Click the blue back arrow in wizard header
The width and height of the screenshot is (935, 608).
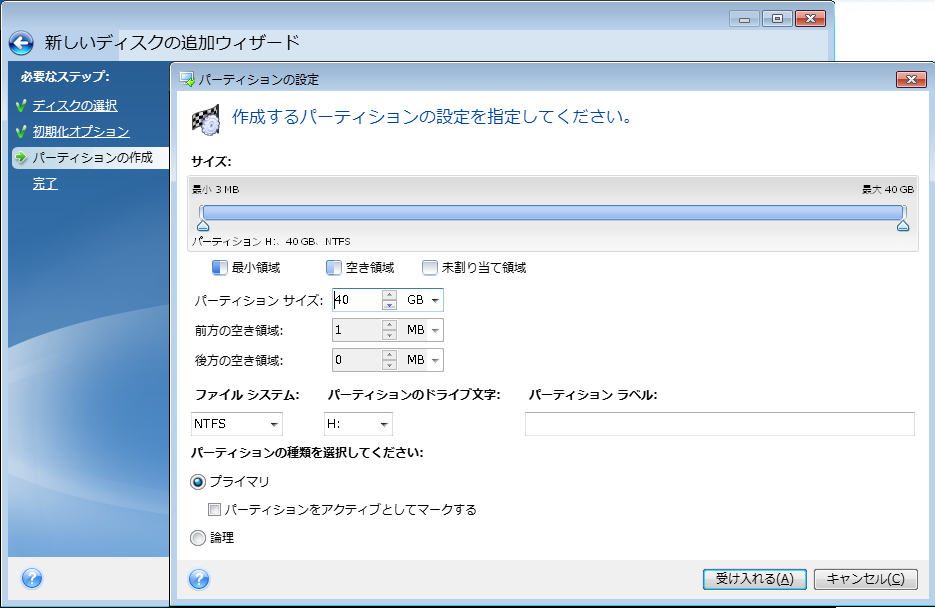click(x=21, y=43)
